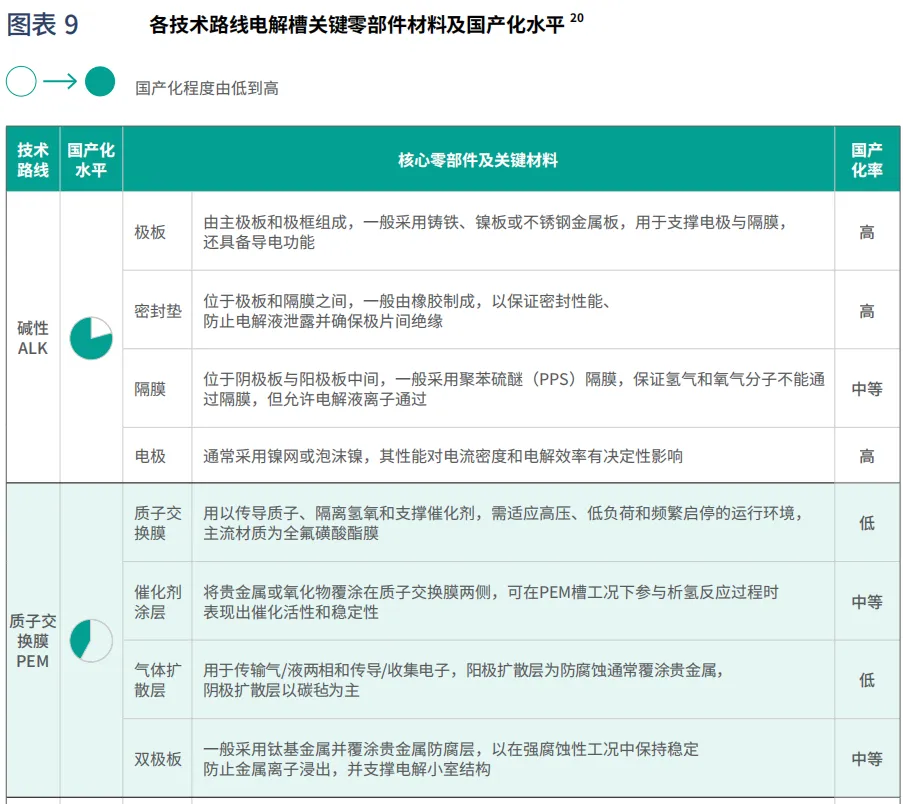Click the description starting '一般采用钛基金属'
903x804 pixels.
coord(451,759)
